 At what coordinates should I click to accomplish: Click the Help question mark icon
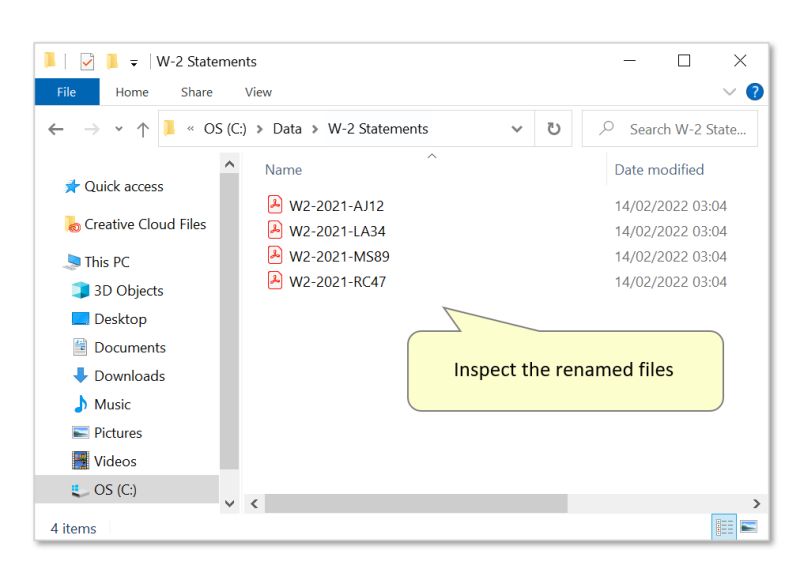tap(756, 92)
